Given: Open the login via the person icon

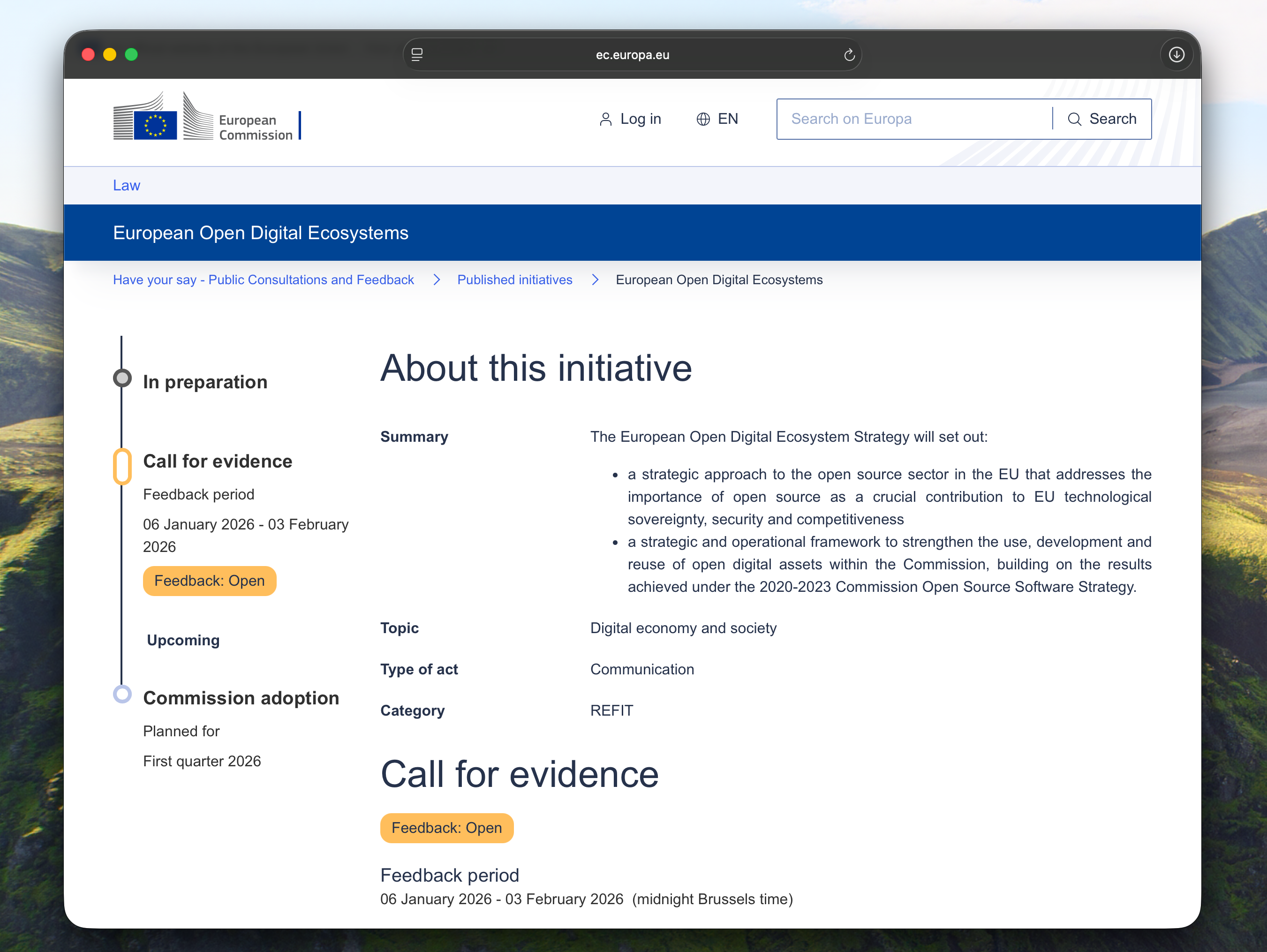Looking at the screenshot, I should tap(605, 119).
